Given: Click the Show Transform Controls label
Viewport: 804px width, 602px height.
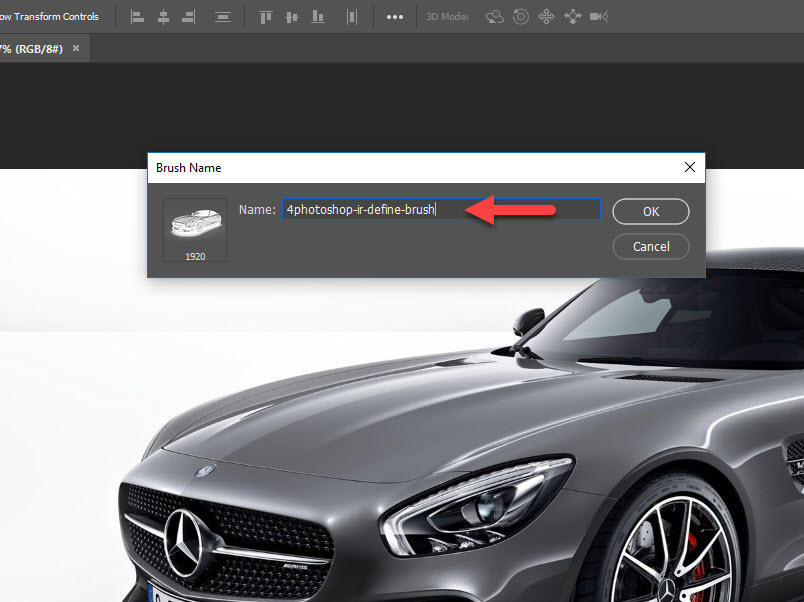Looking at the screenshot, I should (49, 16).
